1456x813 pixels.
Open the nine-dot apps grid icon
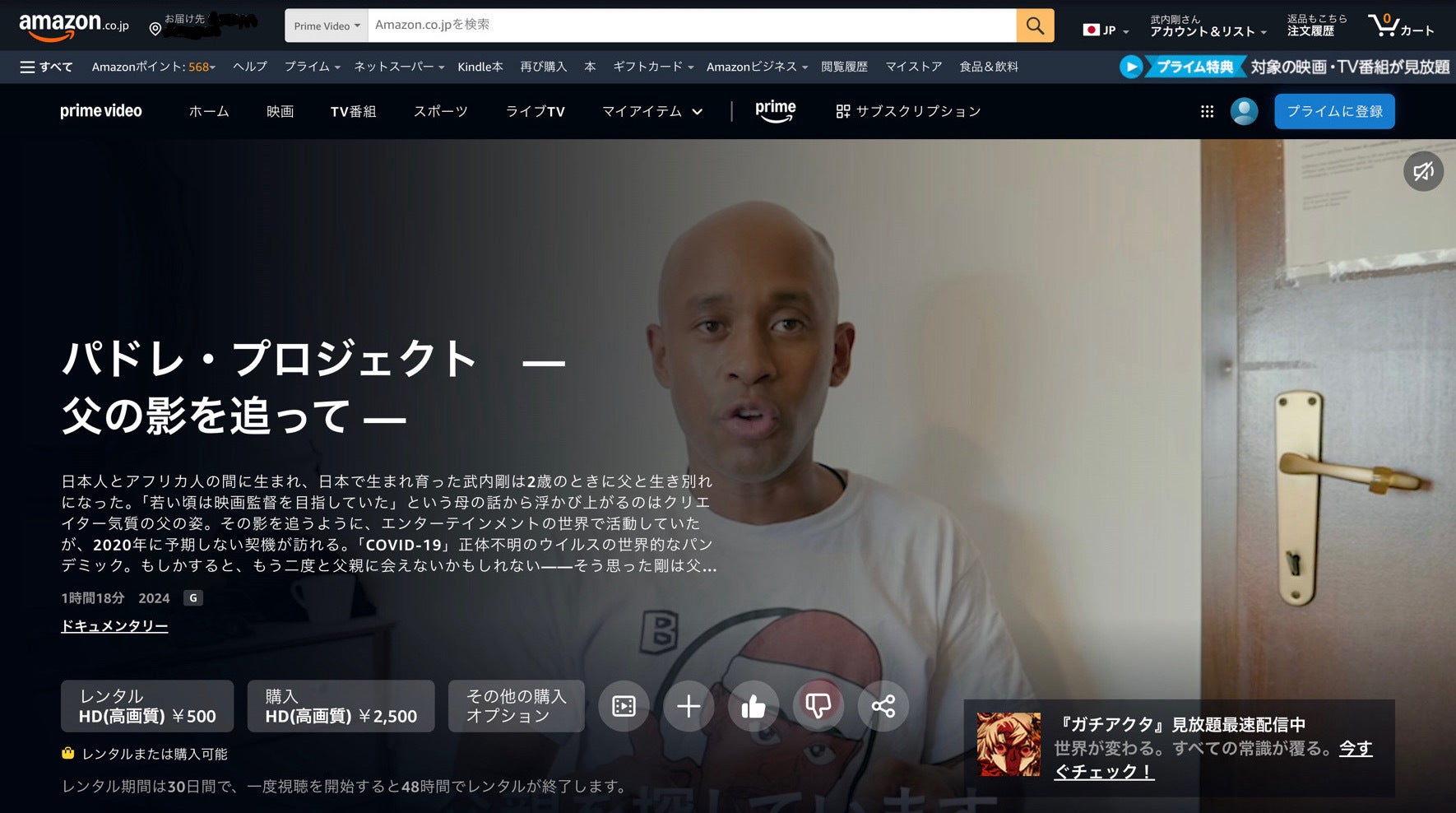pyautogui.click(x=1207, y=112)
